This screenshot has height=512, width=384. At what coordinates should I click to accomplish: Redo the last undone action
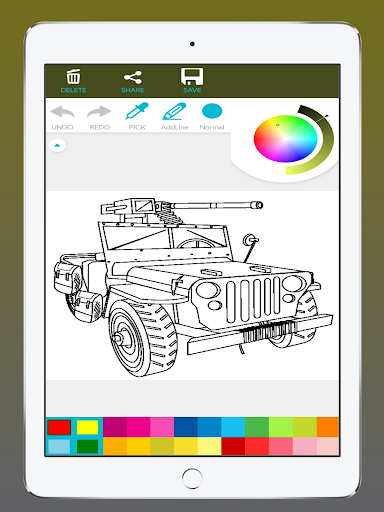click(x=99, y=112)
